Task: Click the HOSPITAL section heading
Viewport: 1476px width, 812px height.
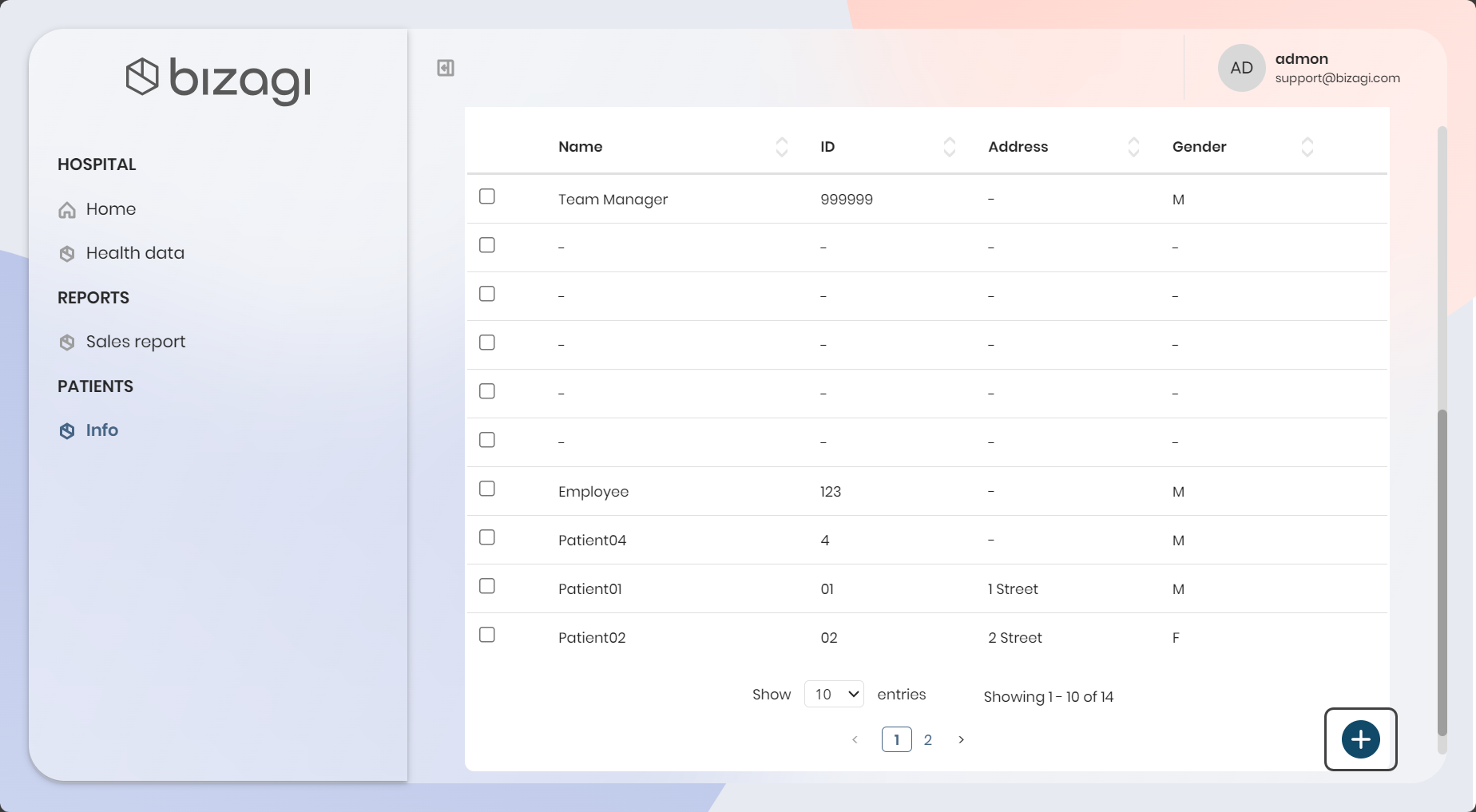Action: point(97,164)
